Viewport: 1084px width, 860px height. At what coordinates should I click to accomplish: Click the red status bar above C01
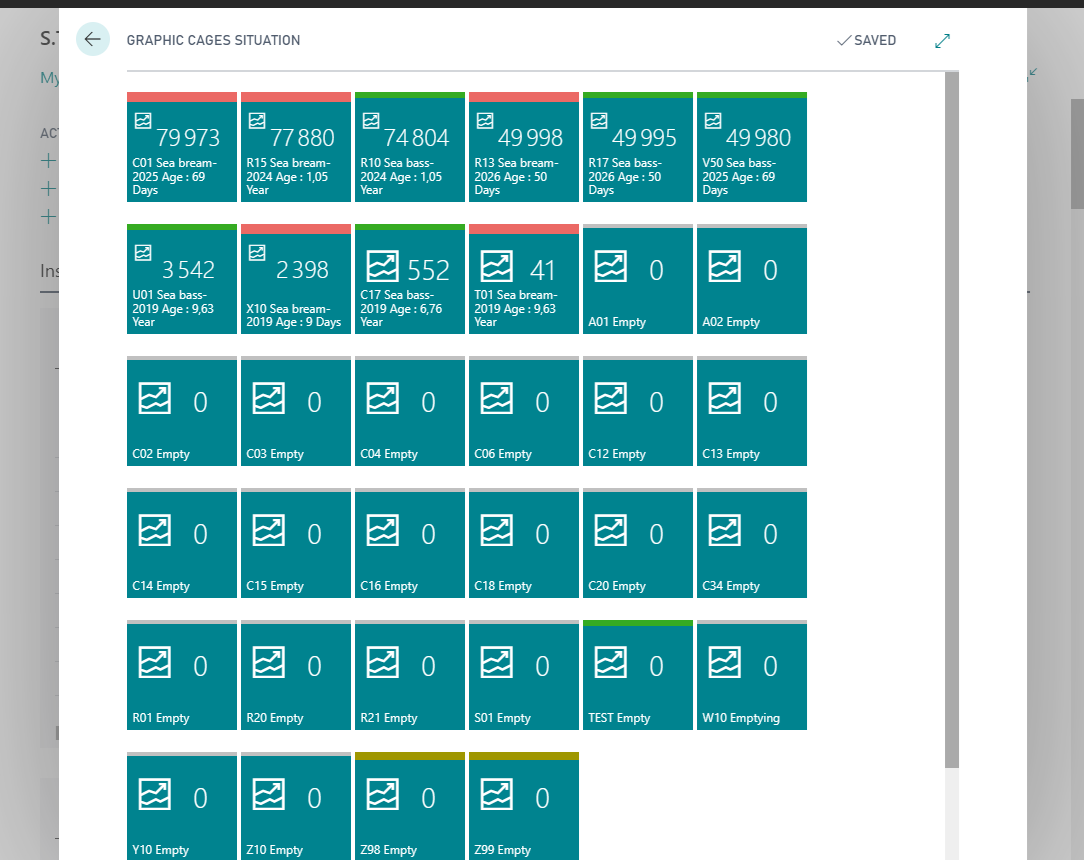(182, 97)
